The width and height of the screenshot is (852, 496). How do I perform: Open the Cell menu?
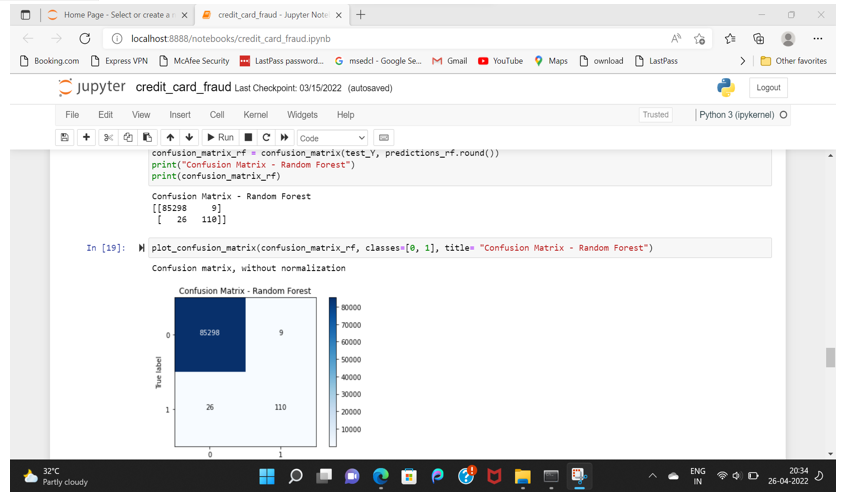[217, 115]
